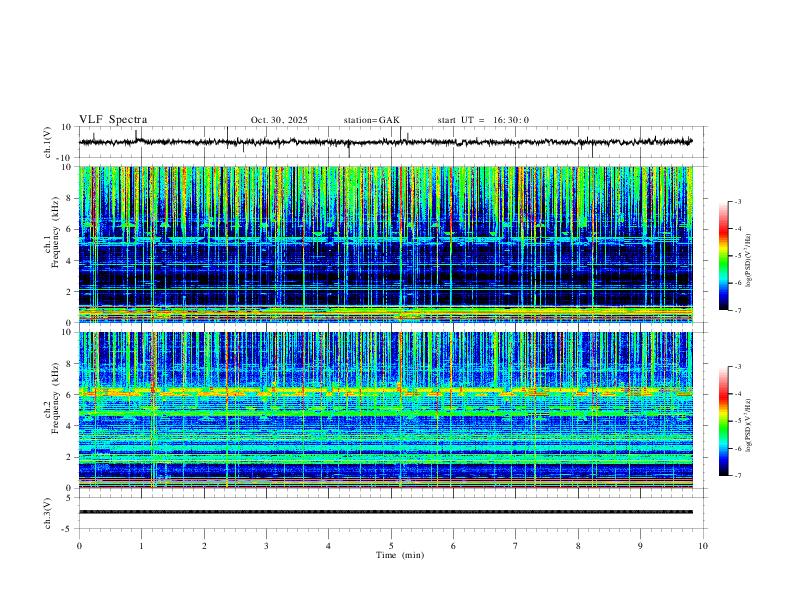Click the lower color bar's log(PSD) label
This screenshot has width=792, height=612.
(748, 425)
